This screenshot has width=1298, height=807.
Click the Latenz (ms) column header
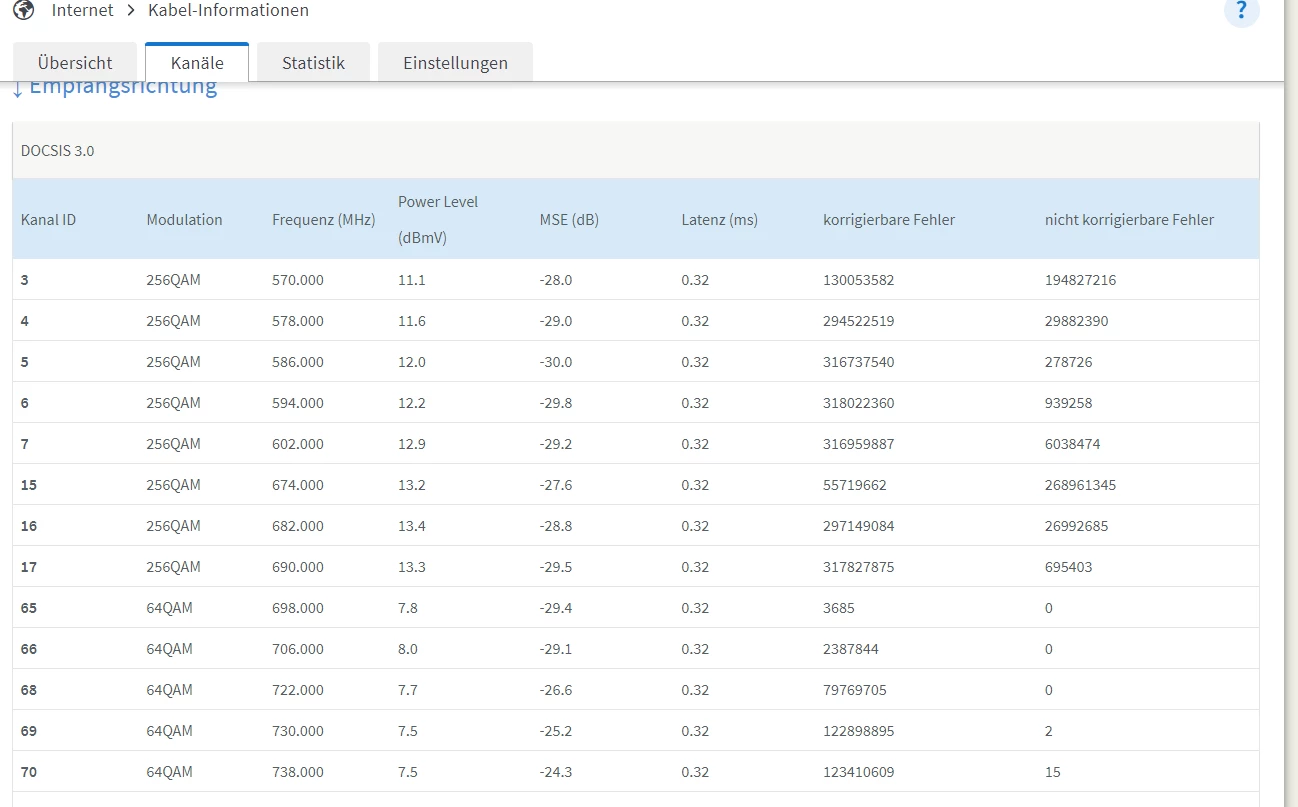coord(719,219)
